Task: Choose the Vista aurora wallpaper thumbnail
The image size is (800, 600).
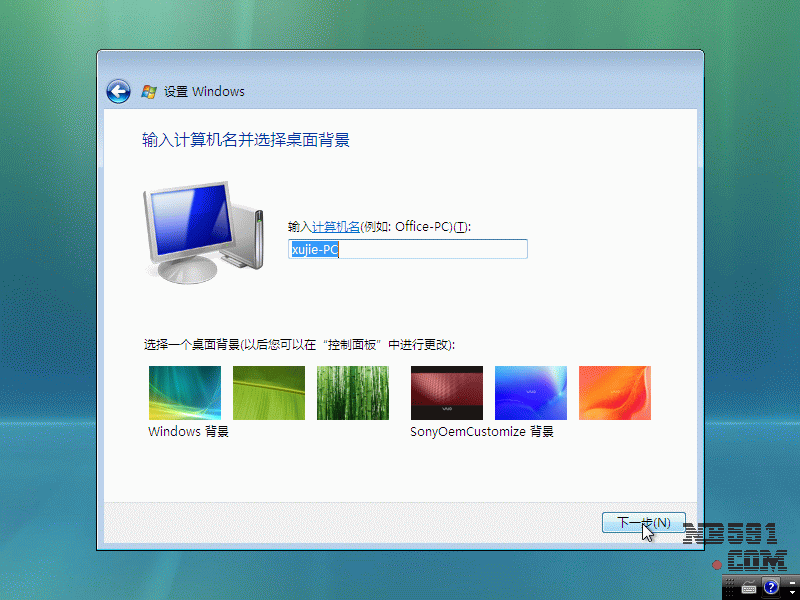Action: (x=185, y=393)
